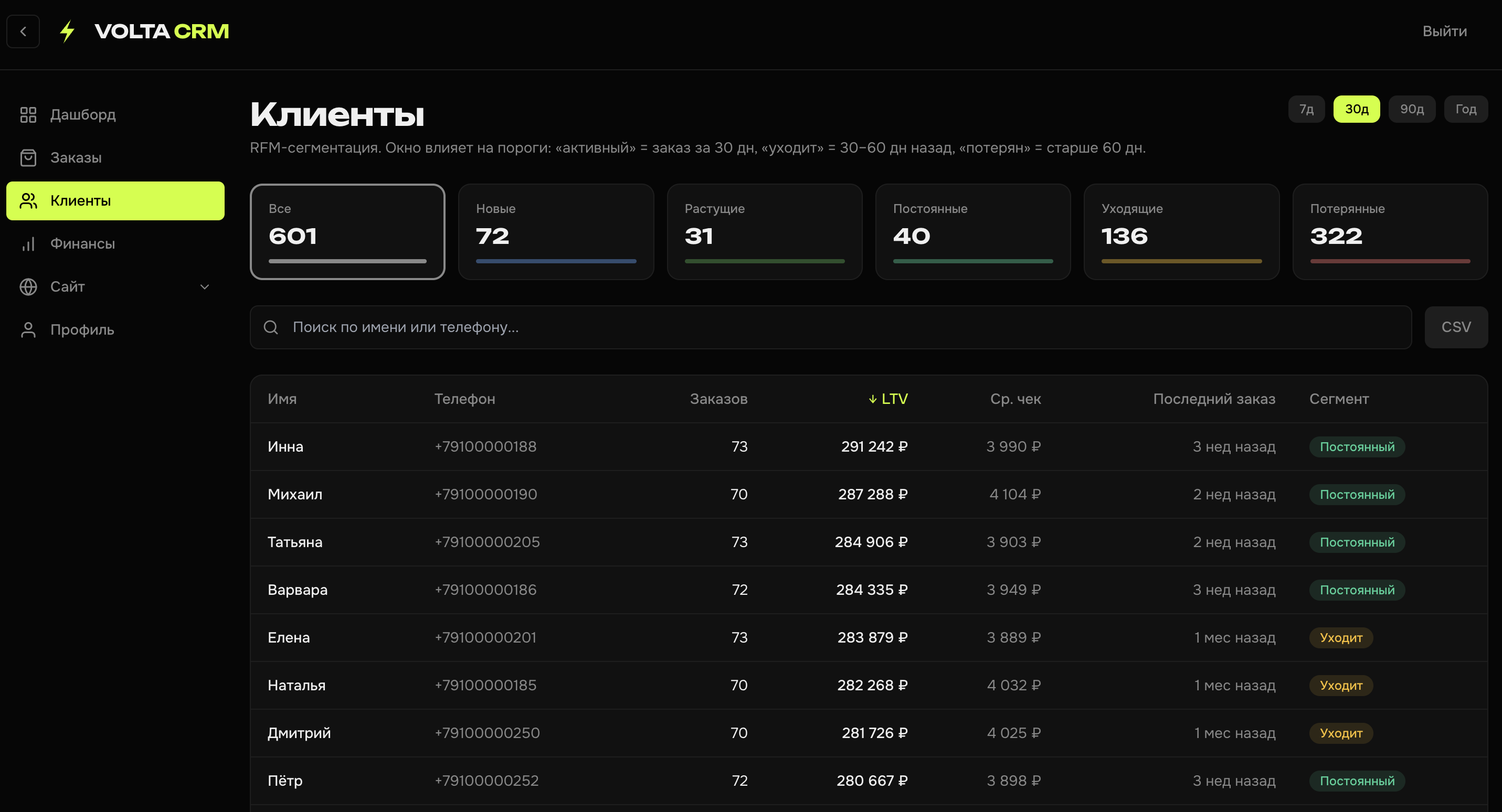Click the Профиль person icon
Viewport: 1502px width, 812px height.
pyautogui.click(x=28, y=330)
